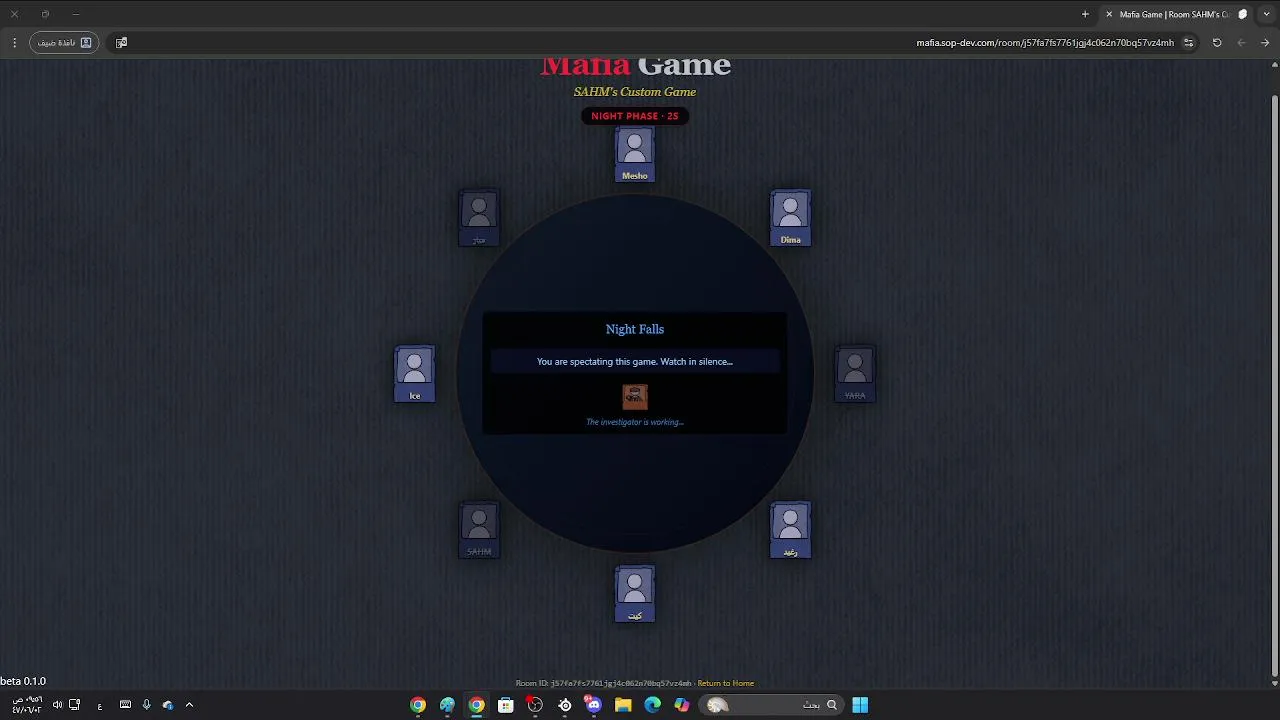
Task: Switch input language via ع indicator
Action: tap(100, 706)
